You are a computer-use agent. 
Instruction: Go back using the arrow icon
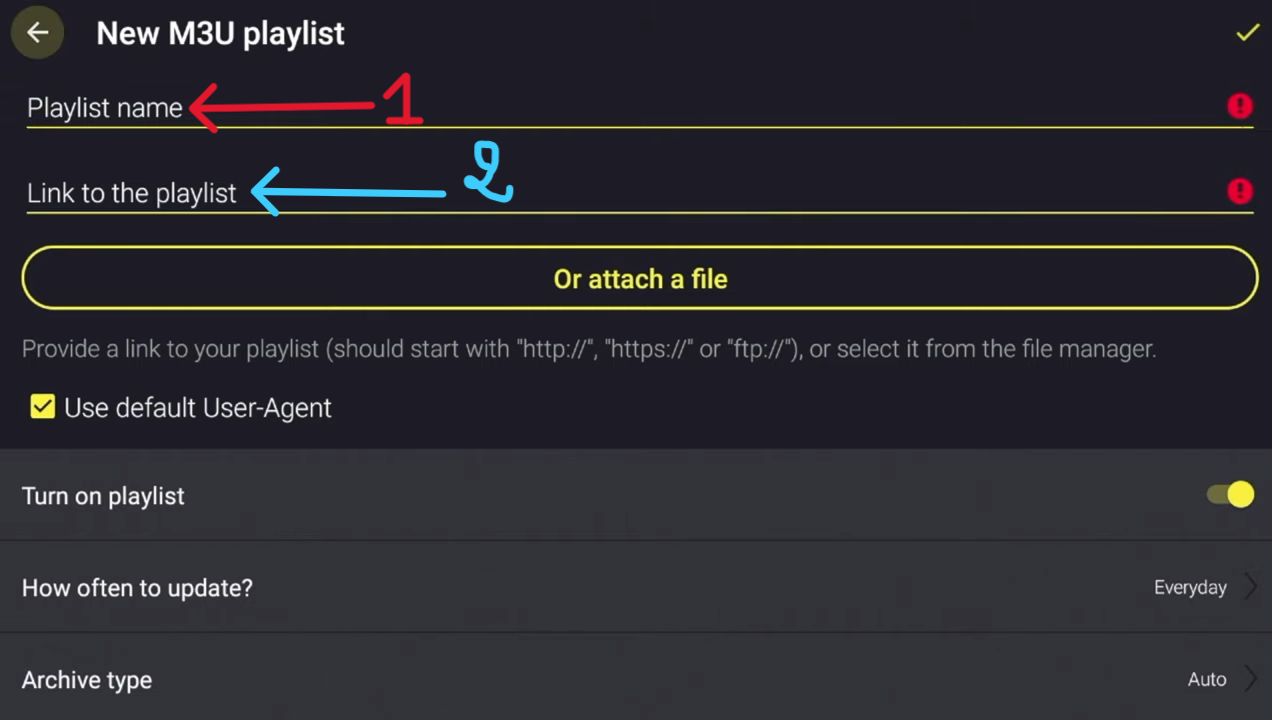point(38,33)
